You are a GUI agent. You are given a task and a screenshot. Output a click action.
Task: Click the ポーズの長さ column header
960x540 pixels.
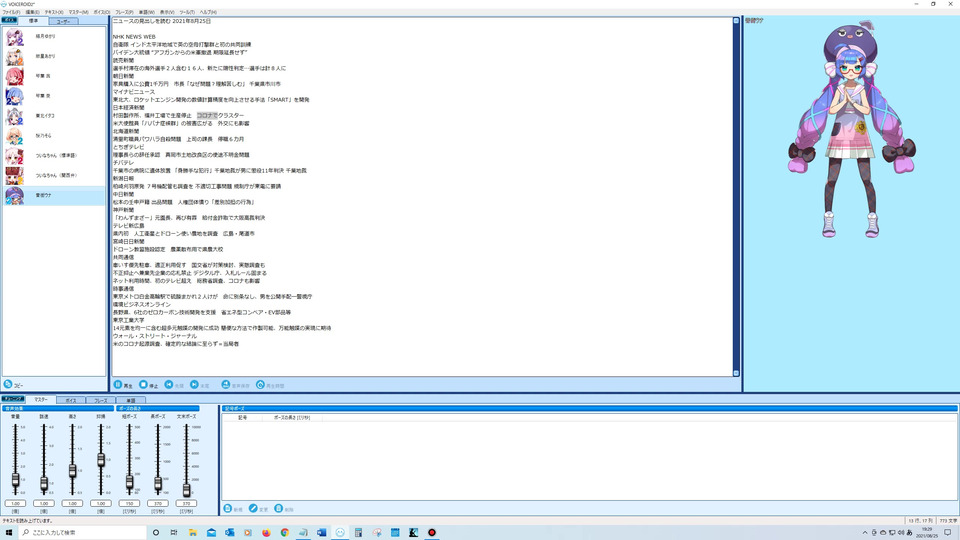291,418
